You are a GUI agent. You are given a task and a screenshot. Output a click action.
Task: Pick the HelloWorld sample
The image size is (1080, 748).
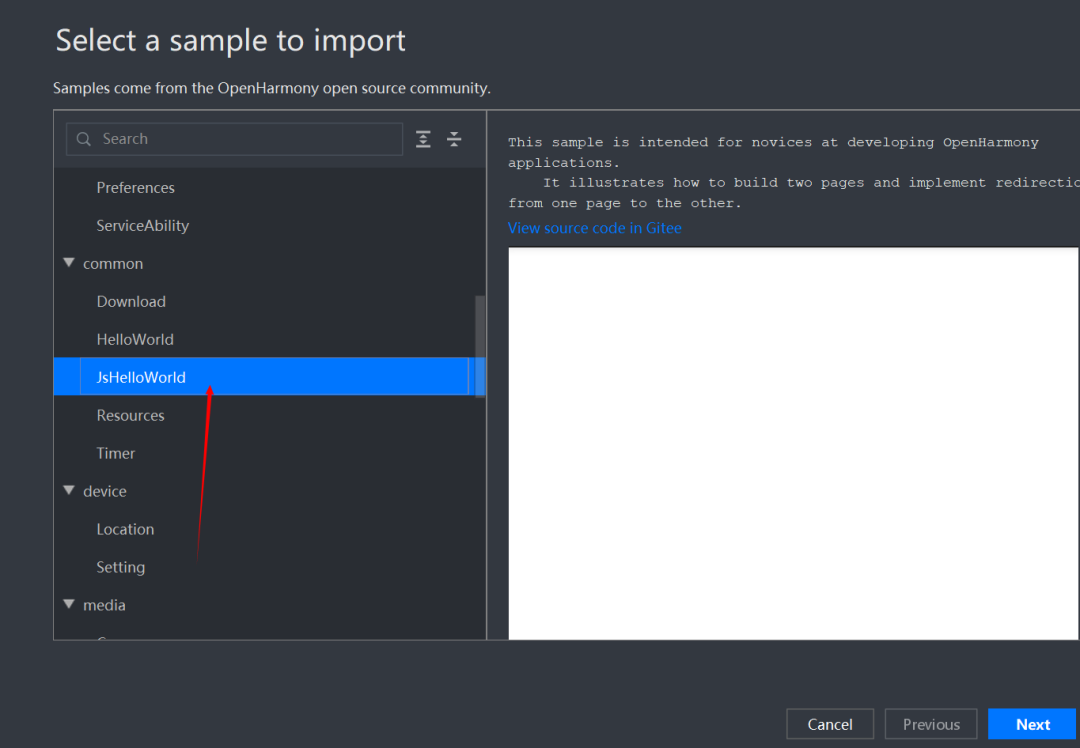tap(135, 340)
